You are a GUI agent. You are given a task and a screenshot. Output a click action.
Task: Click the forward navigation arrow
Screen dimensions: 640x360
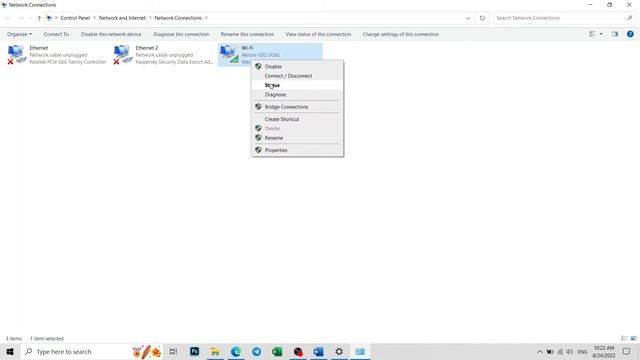click(20, 18)
